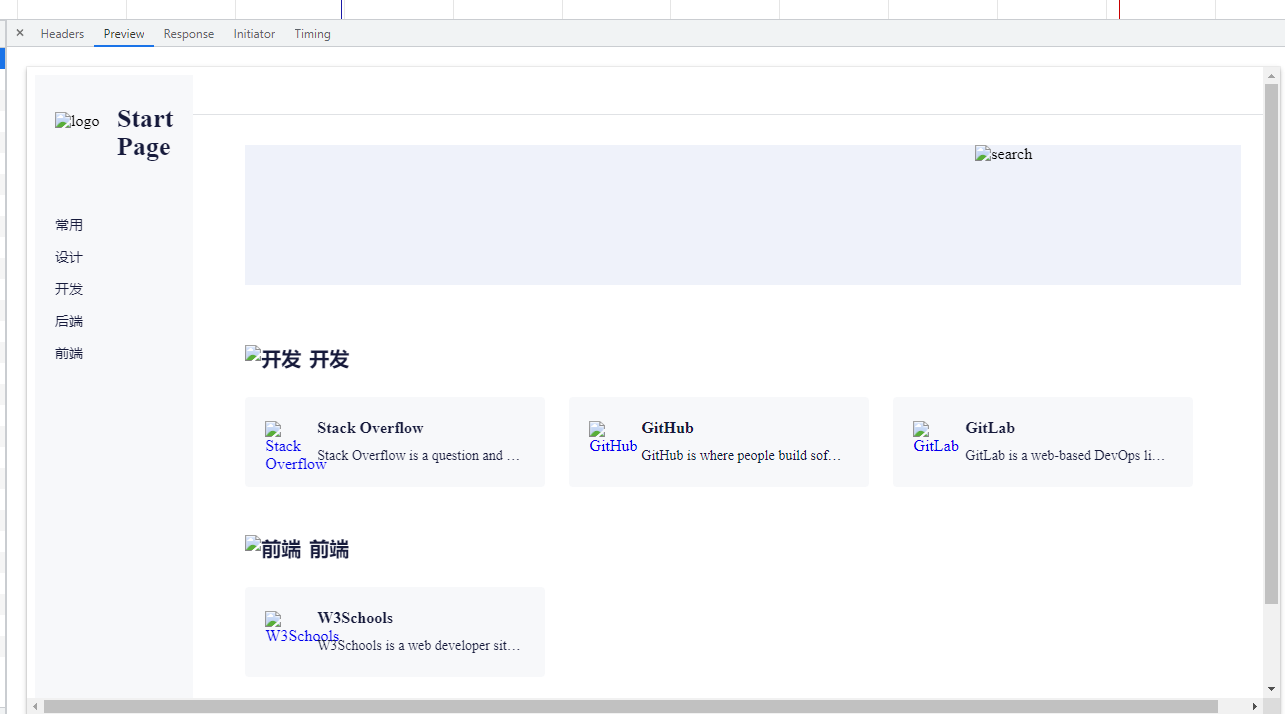Open the GitLab bookmark card
This screenshot has width=1285, height=714.
point(1042,441)
